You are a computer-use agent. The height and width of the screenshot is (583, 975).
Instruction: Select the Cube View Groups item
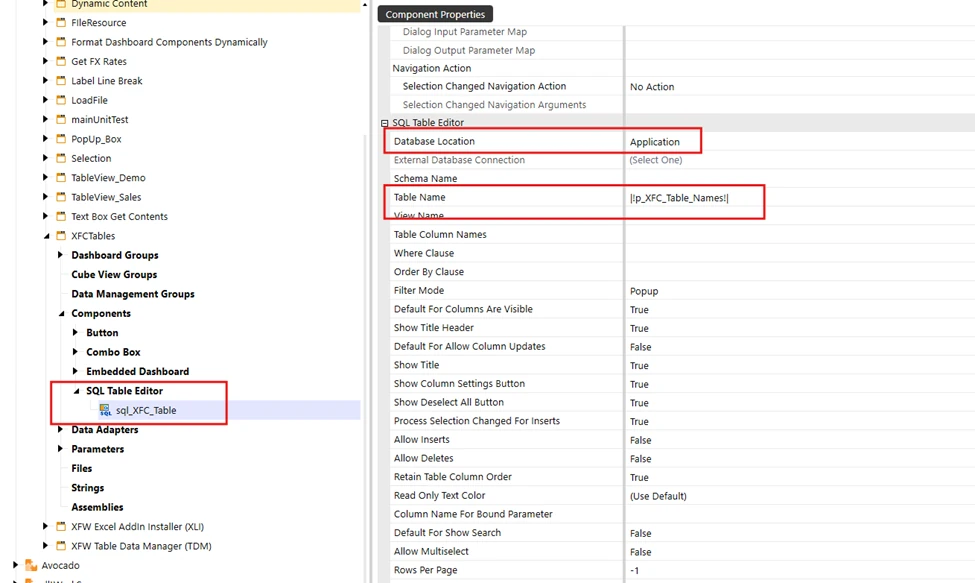(x=114, y=275)
